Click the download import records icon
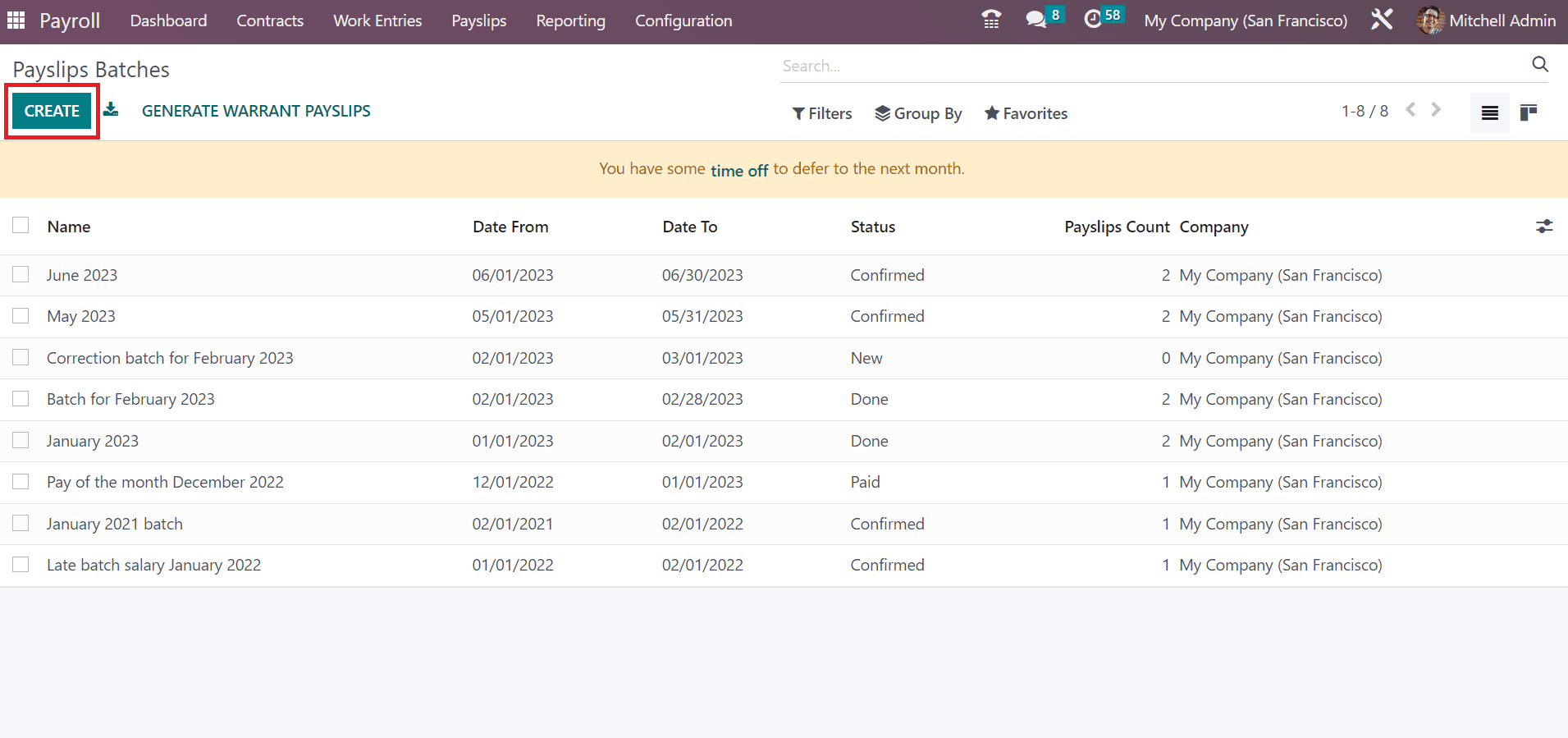The width and height of the screenshot is (1568, 738). (111, 110)
